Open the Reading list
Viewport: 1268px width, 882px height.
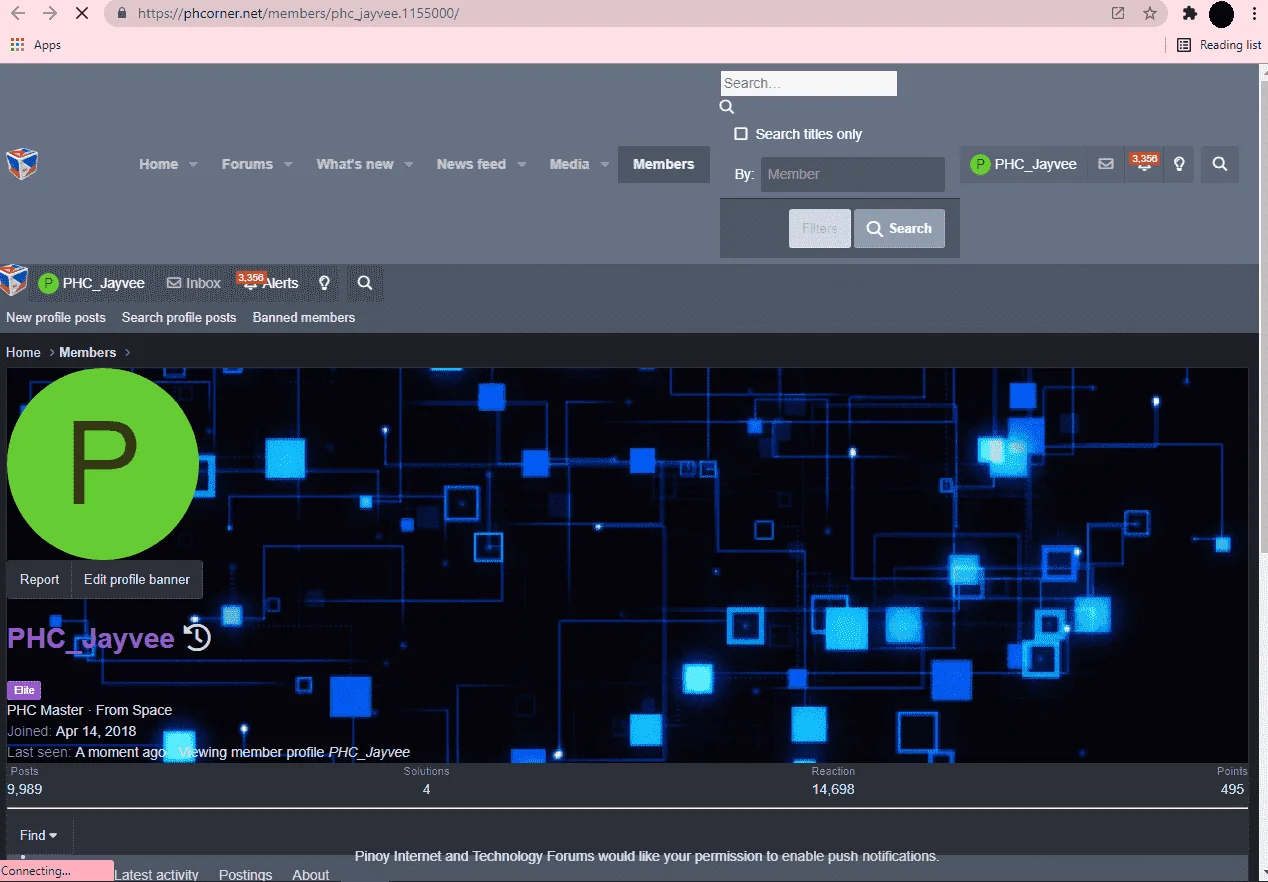coord(1219,45)
